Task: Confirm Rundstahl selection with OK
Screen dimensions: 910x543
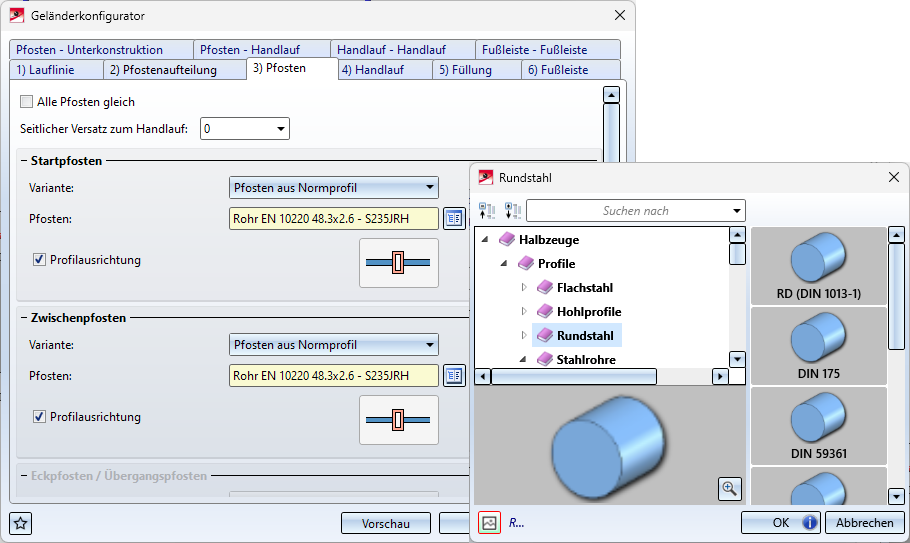Action: click(x=780, y=523)
